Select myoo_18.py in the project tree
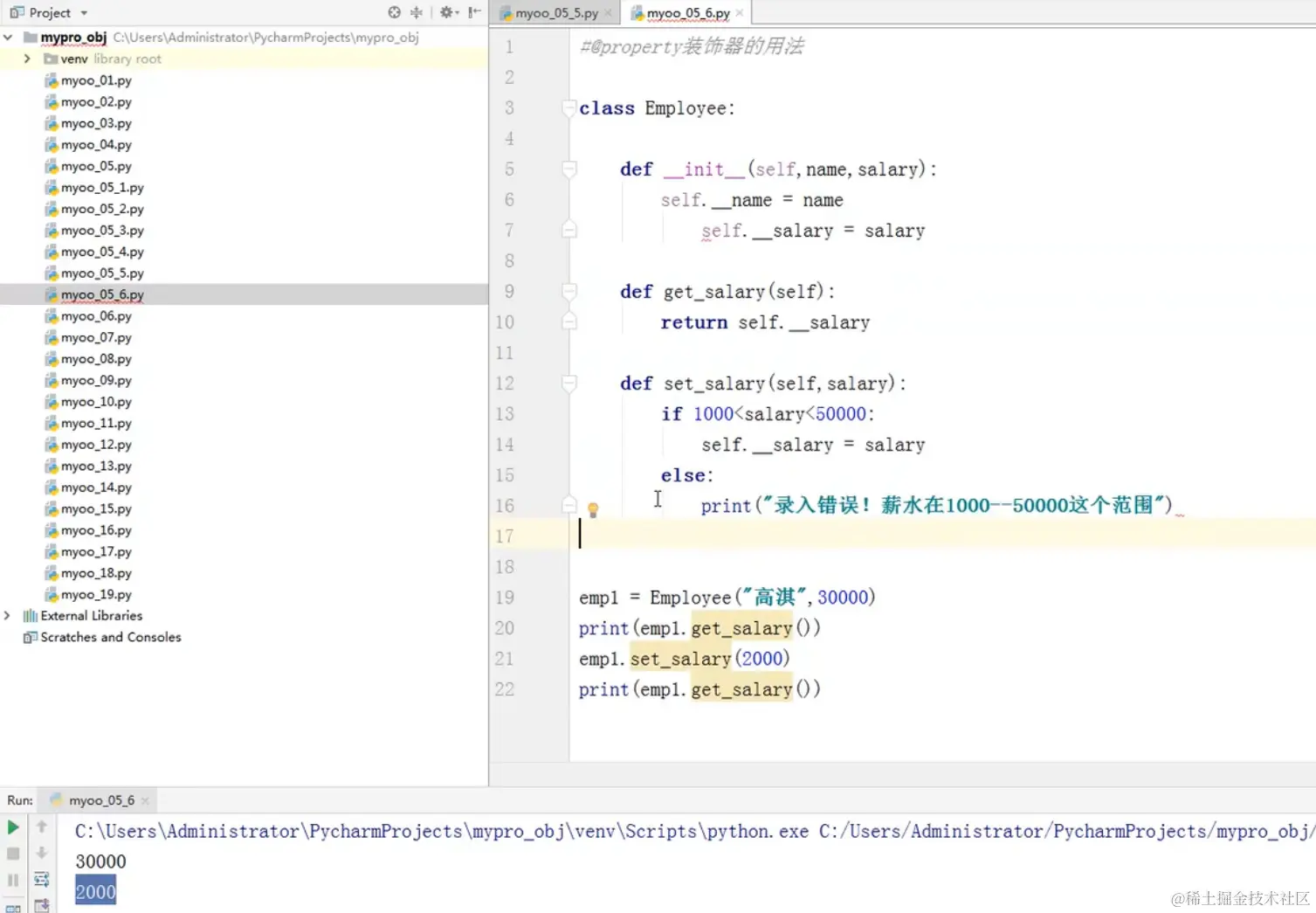Viewport: 1316px width, 913px height. pyautogui.click(x=96, y=573)
